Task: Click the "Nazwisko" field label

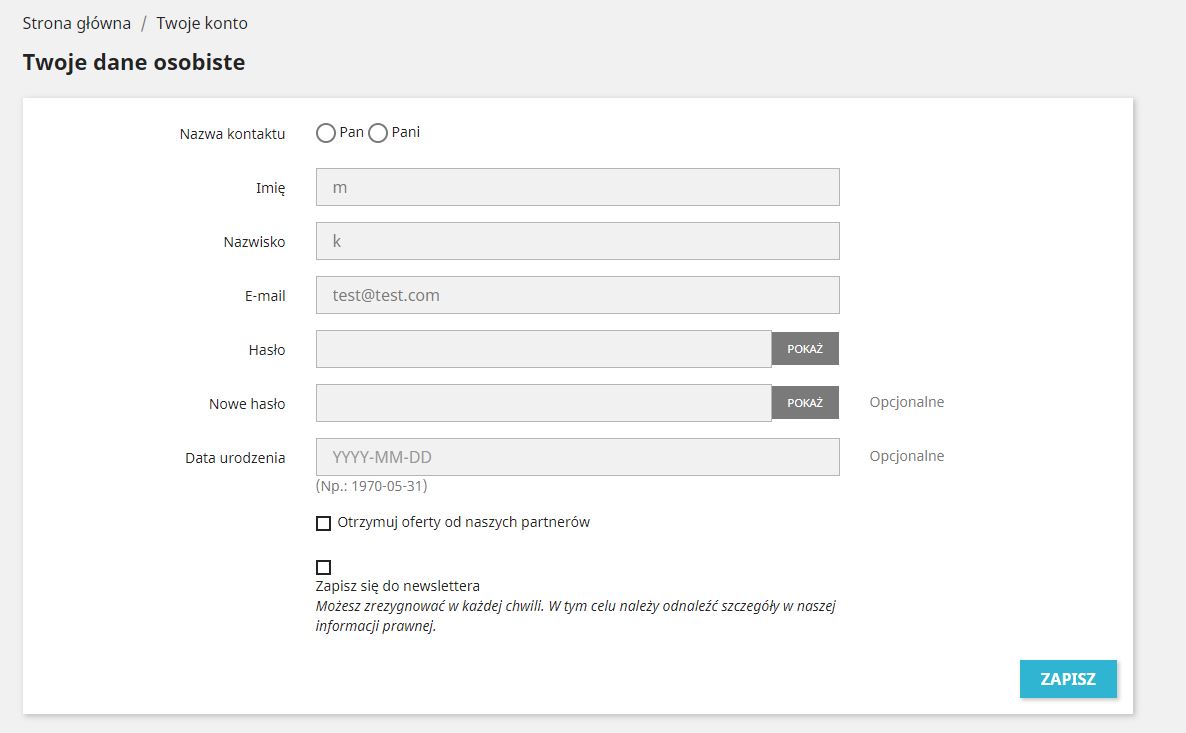Action: point(254,242)
